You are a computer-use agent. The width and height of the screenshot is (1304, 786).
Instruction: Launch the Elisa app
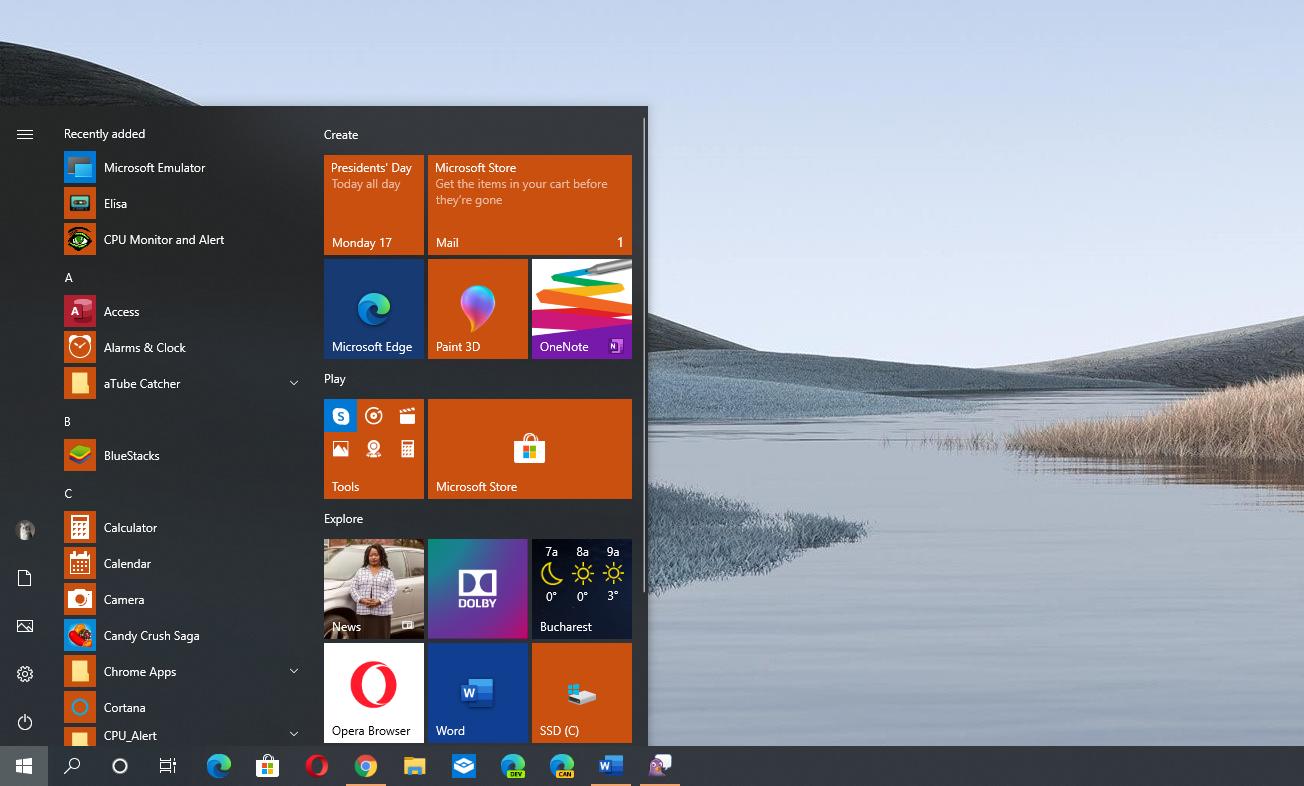pyautogui.click(x=182, y=204)
